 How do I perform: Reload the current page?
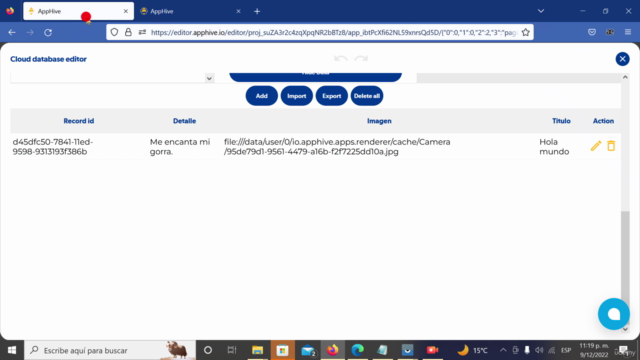click(x=48, y=32)
